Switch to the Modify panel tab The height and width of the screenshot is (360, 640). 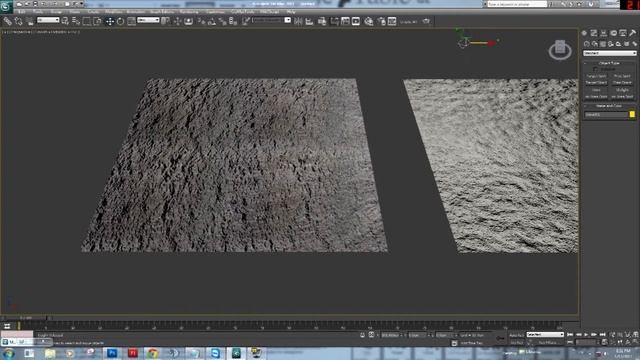pos(594,33)
